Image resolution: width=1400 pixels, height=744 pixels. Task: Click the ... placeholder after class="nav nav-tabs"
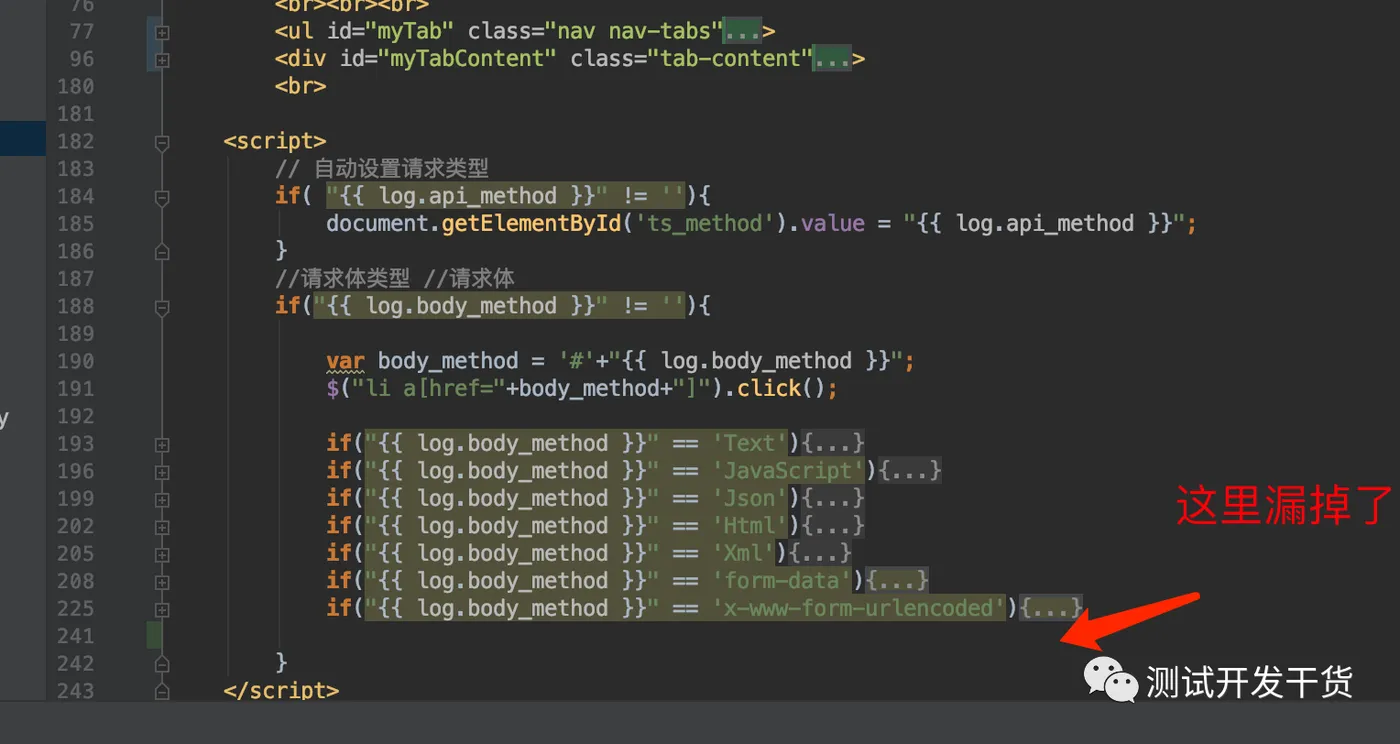743,32
